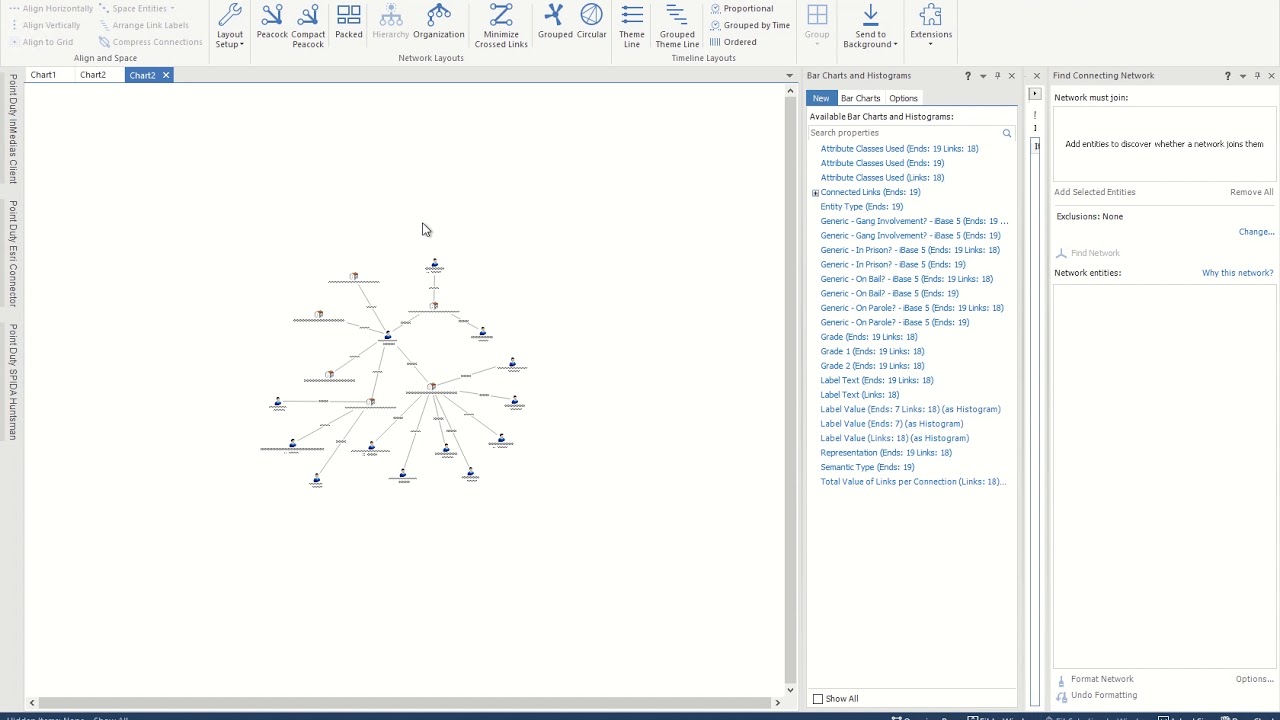Viewport: 1280px width, 720px height.
Task: Open the chart tabs list dropdown
Action: (789, 76)
